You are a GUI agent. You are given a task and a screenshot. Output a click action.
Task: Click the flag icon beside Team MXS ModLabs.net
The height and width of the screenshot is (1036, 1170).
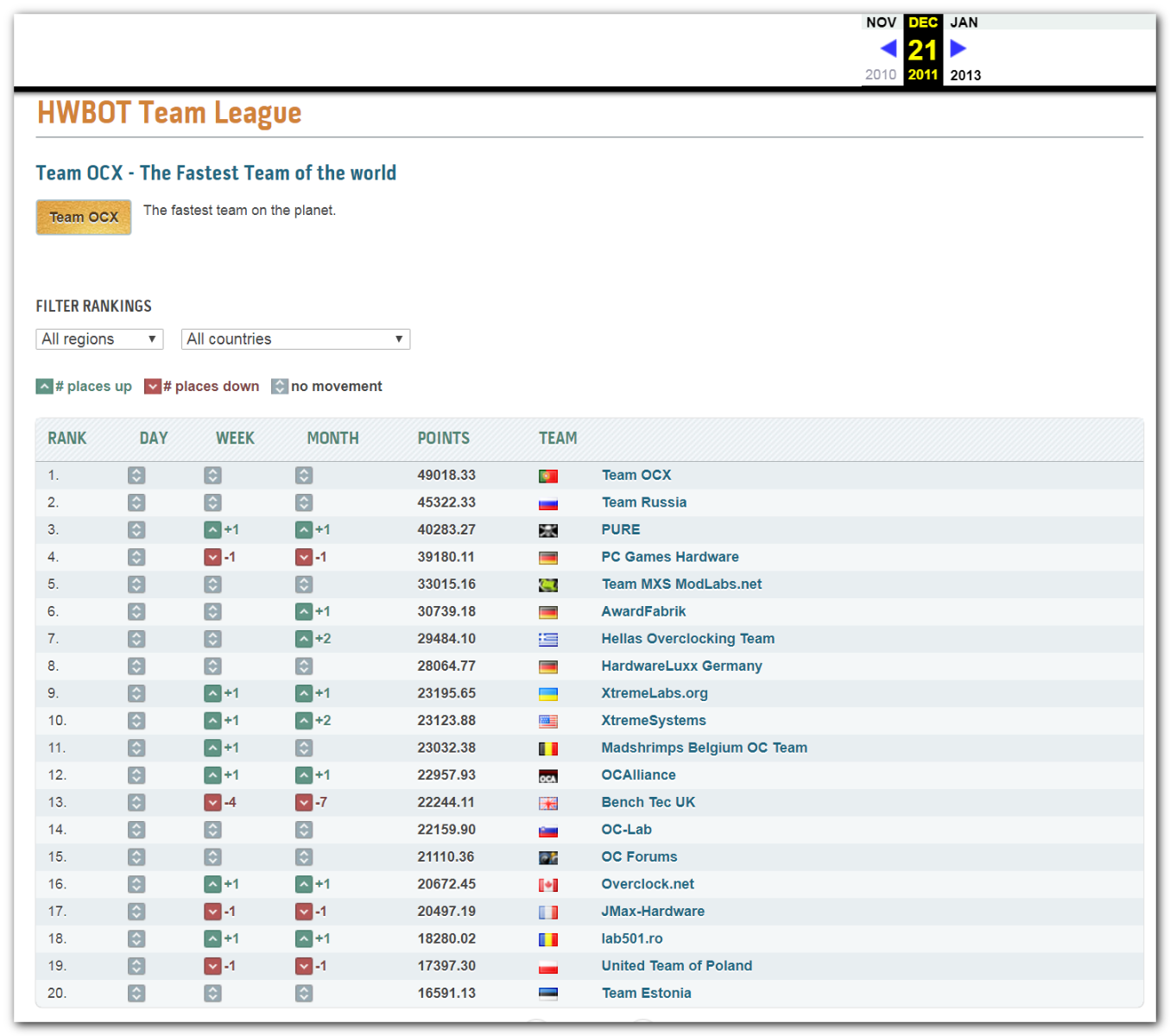pyautogui.click(x=548, y=585)
